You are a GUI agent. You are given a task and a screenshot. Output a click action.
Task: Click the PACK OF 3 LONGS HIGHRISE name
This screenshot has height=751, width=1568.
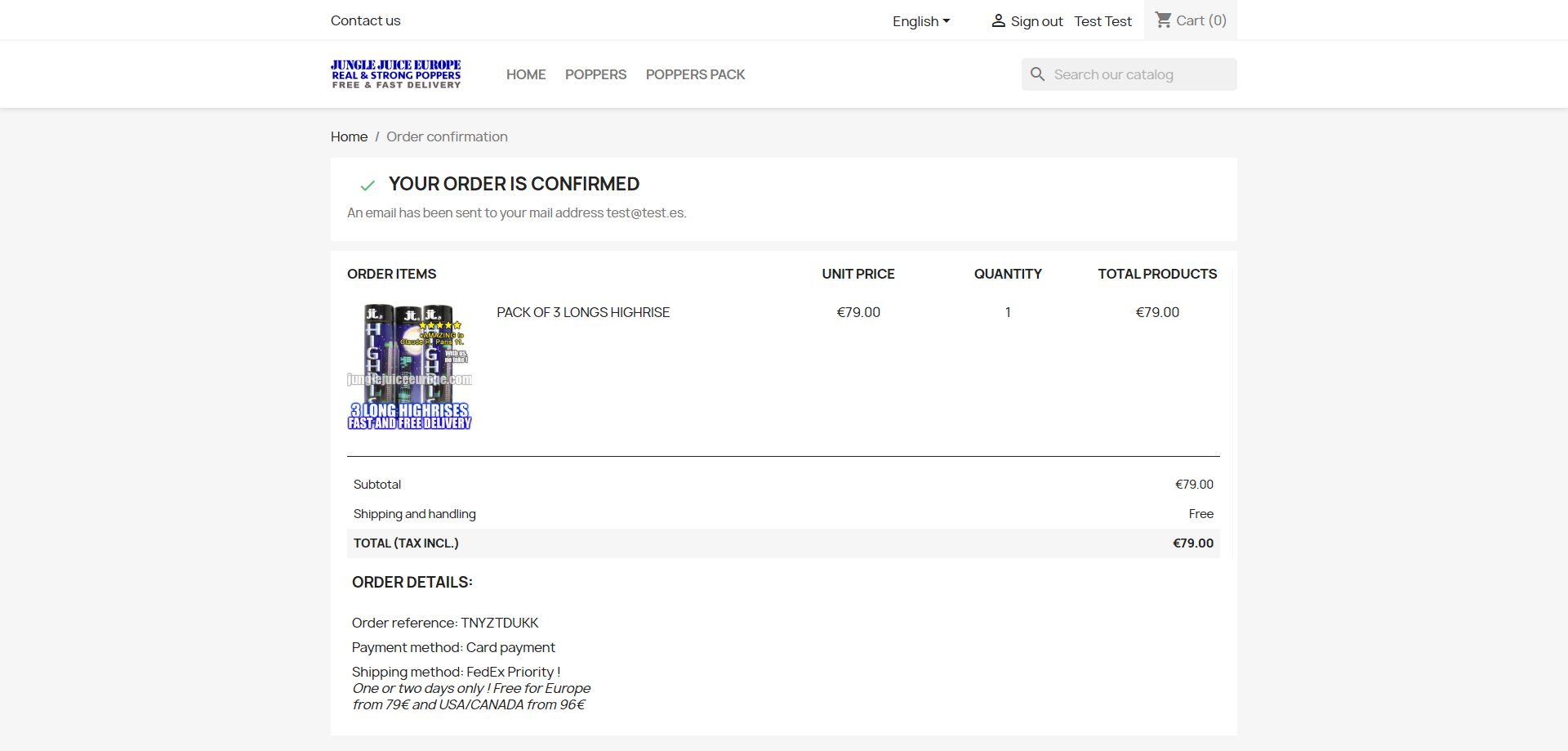[x=583, y=312]
